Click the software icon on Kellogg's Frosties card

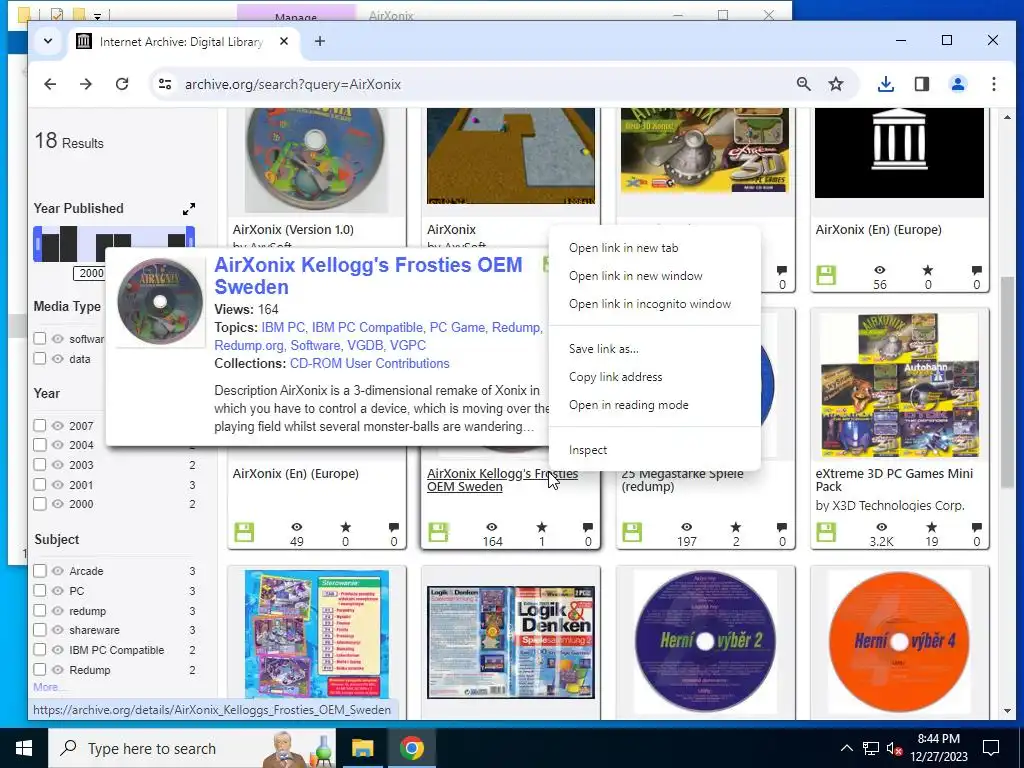(438, 532)
